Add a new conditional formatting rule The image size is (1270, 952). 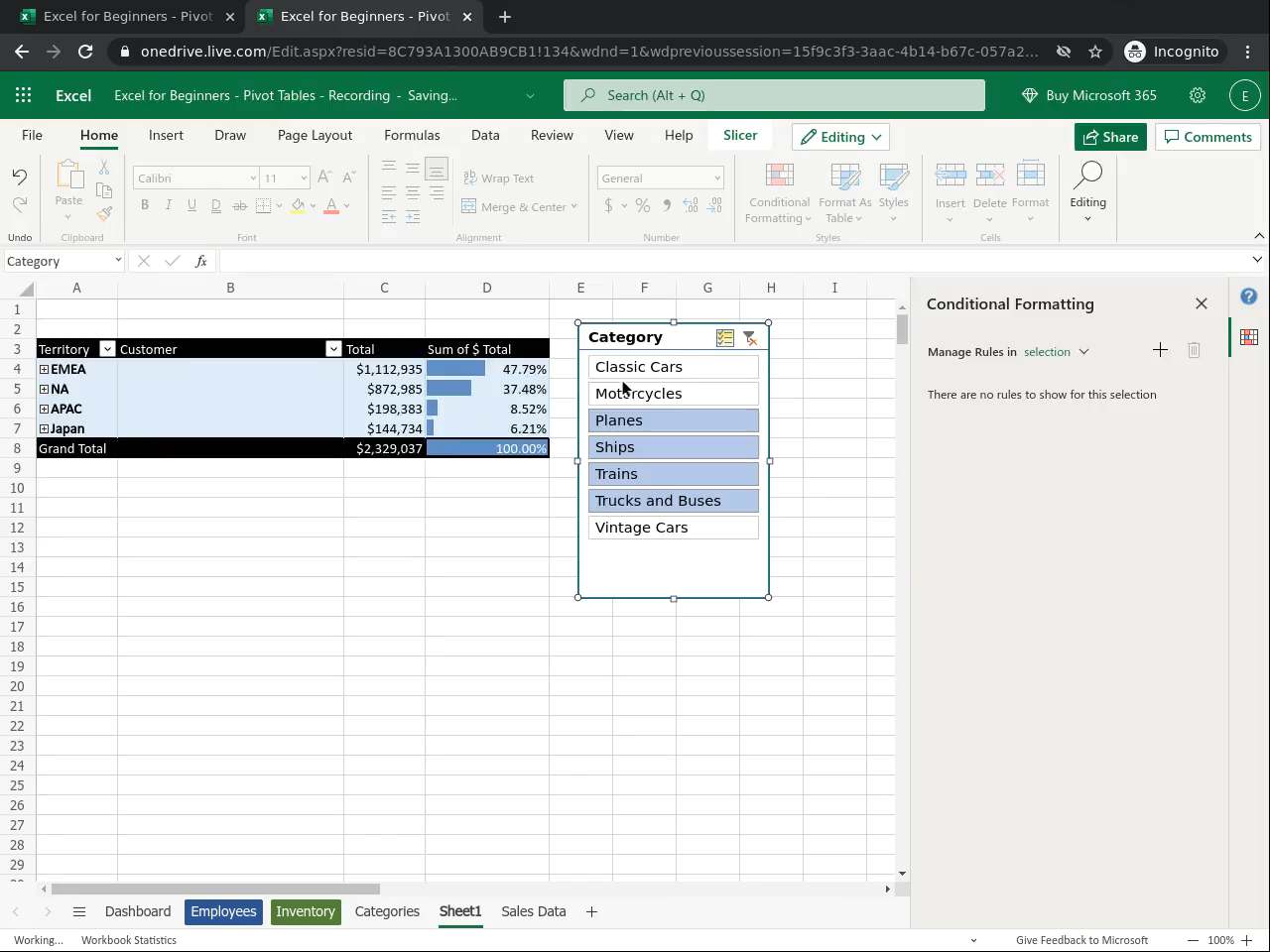click(x=1160, y=350)
